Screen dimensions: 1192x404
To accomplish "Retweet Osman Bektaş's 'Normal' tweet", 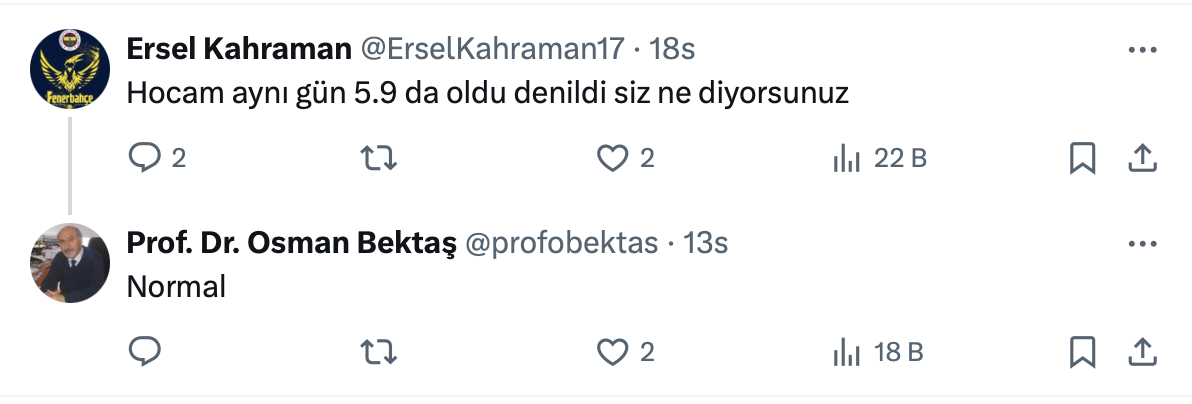I will click(378, 351).
